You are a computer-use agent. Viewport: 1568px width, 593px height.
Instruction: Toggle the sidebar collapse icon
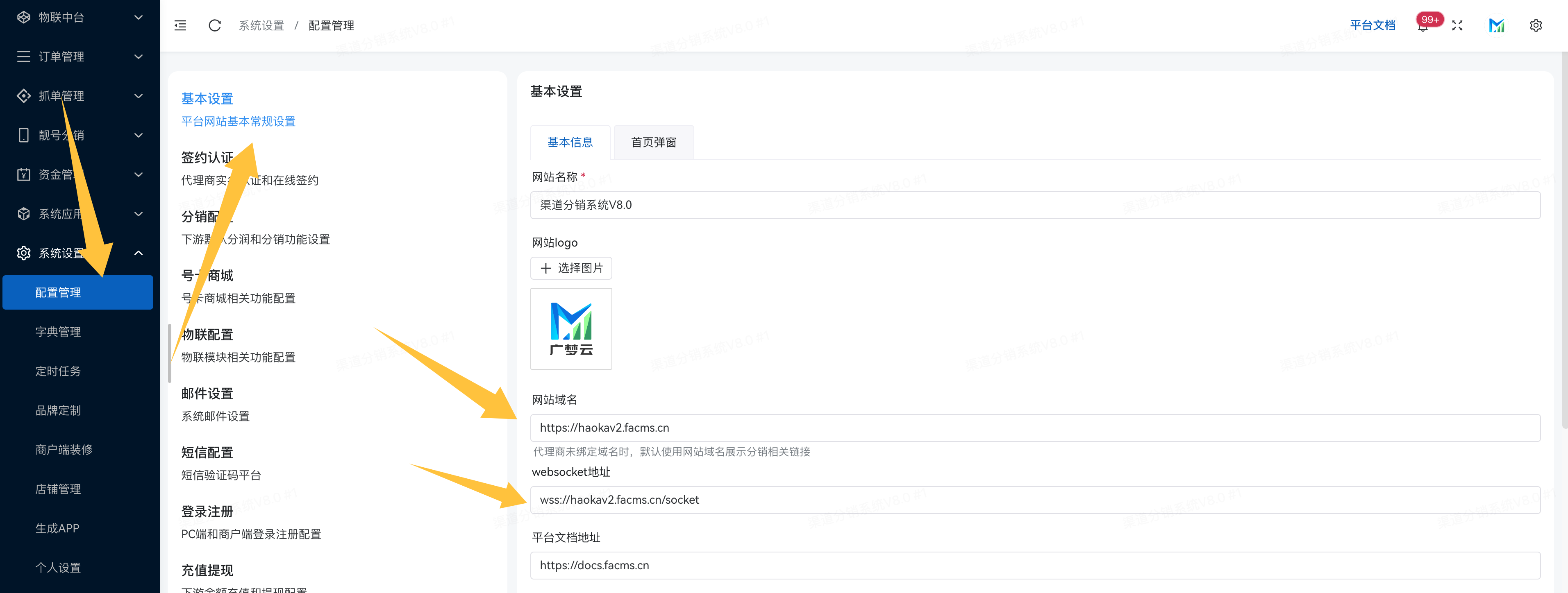tap(180, 25)
